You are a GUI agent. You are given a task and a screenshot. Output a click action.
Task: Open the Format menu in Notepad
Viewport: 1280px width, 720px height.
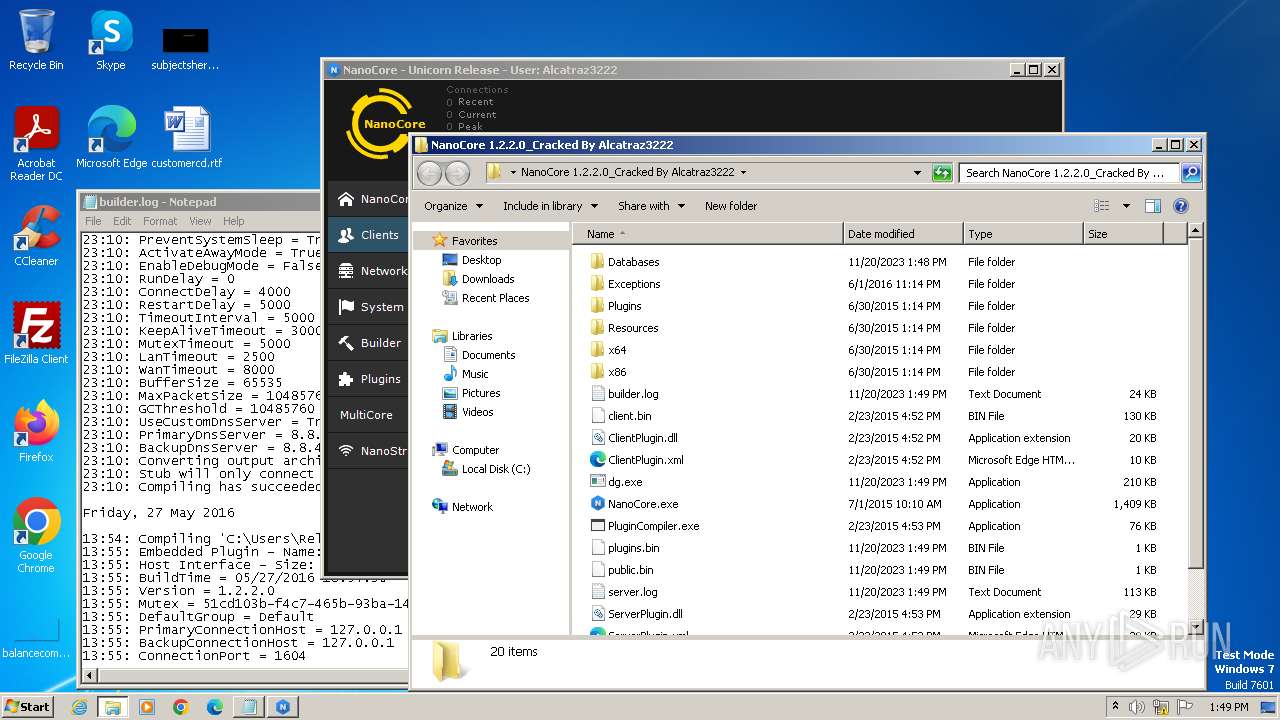click(160, 221)
